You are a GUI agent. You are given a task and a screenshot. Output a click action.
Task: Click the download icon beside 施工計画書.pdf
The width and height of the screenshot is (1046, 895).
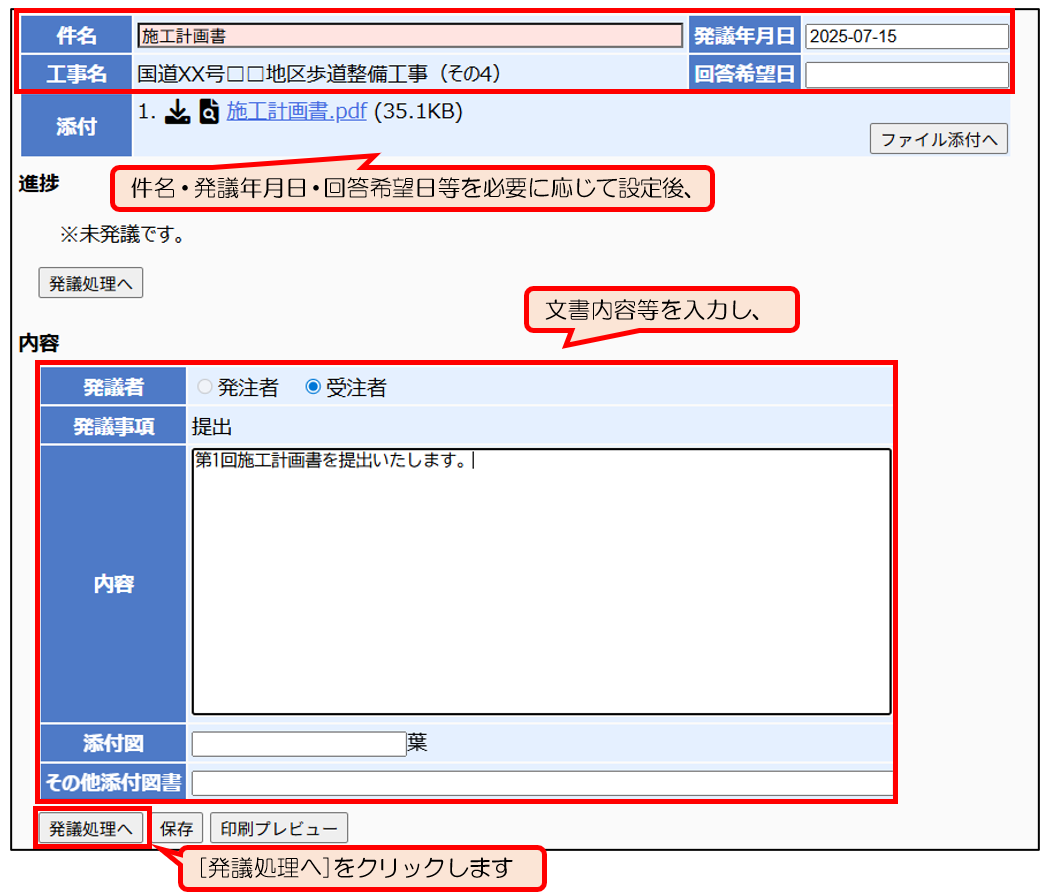176,112
